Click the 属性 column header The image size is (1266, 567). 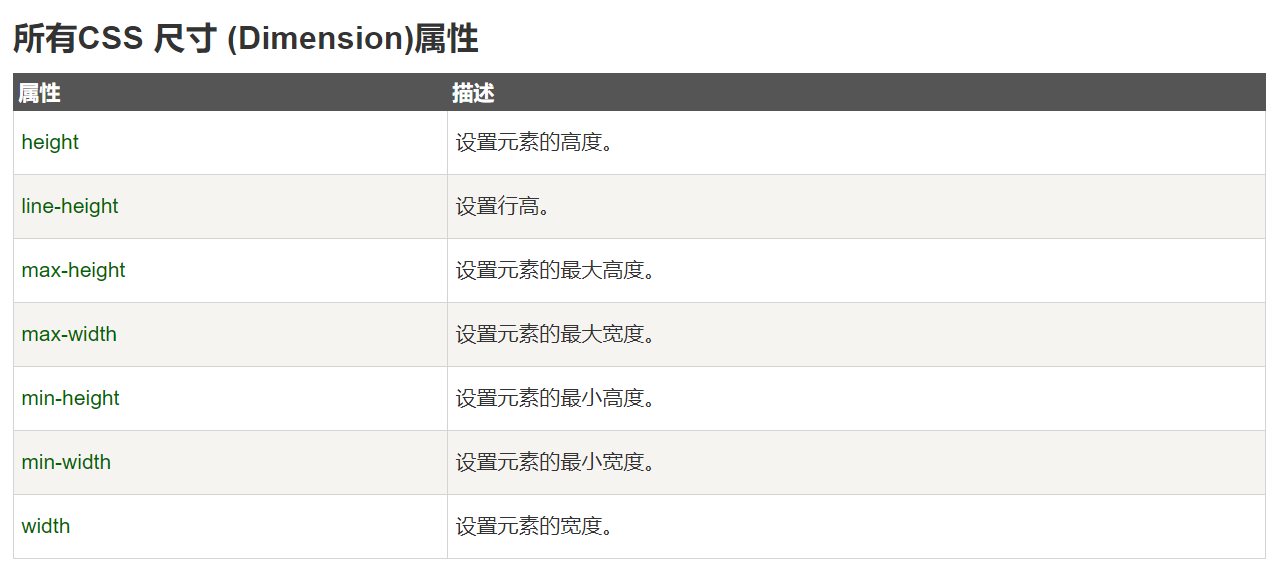tap(40, 93)
